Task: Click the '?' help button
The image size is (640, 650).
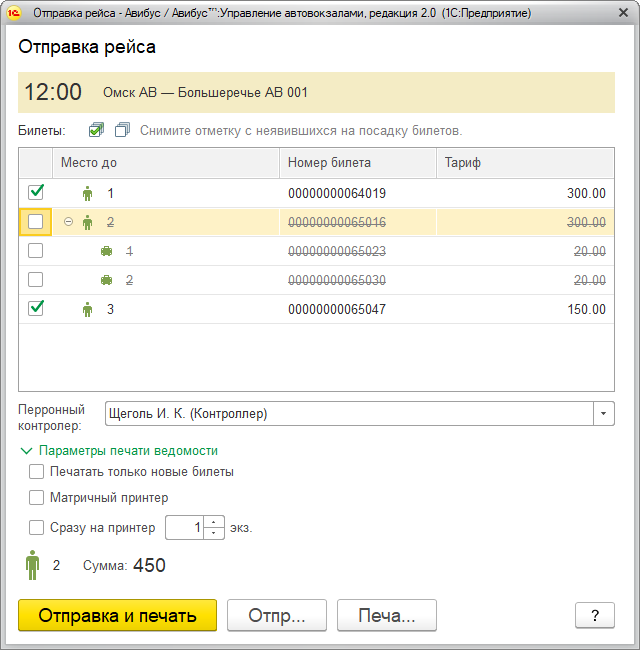Action: (x=595, y=615)
